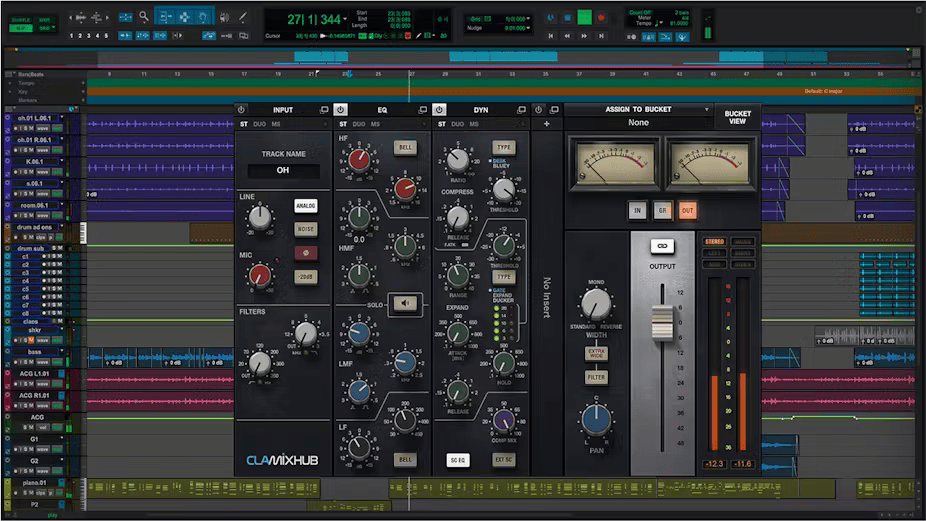Screen dimensions: 926x521
Task: Click the red phase invert button
Action: click(x=305, y=253)
